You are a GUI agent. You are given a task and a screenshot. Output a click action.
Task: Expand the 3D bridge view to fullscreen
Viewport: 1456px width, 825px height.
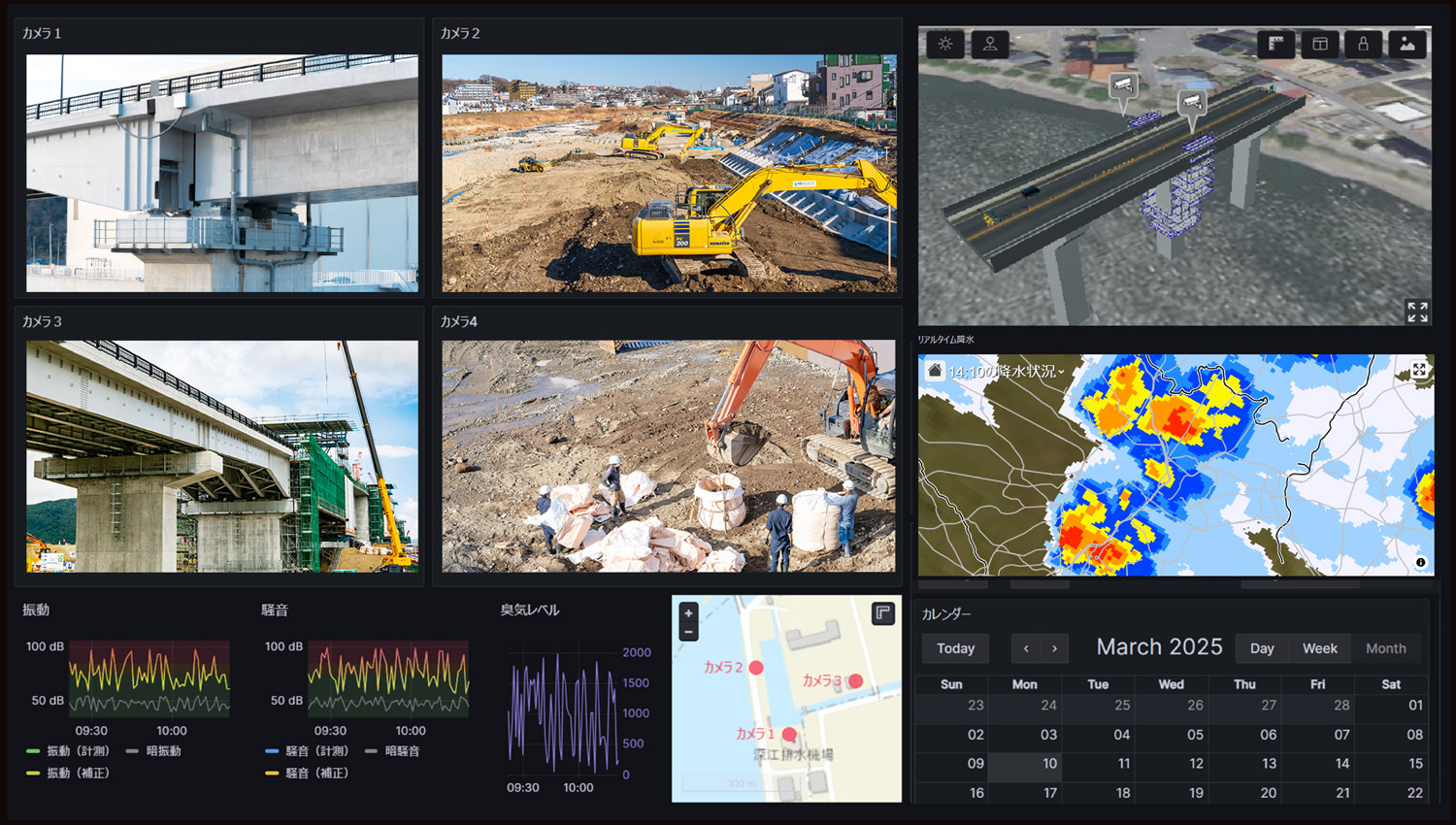[x=1417, y=312]
